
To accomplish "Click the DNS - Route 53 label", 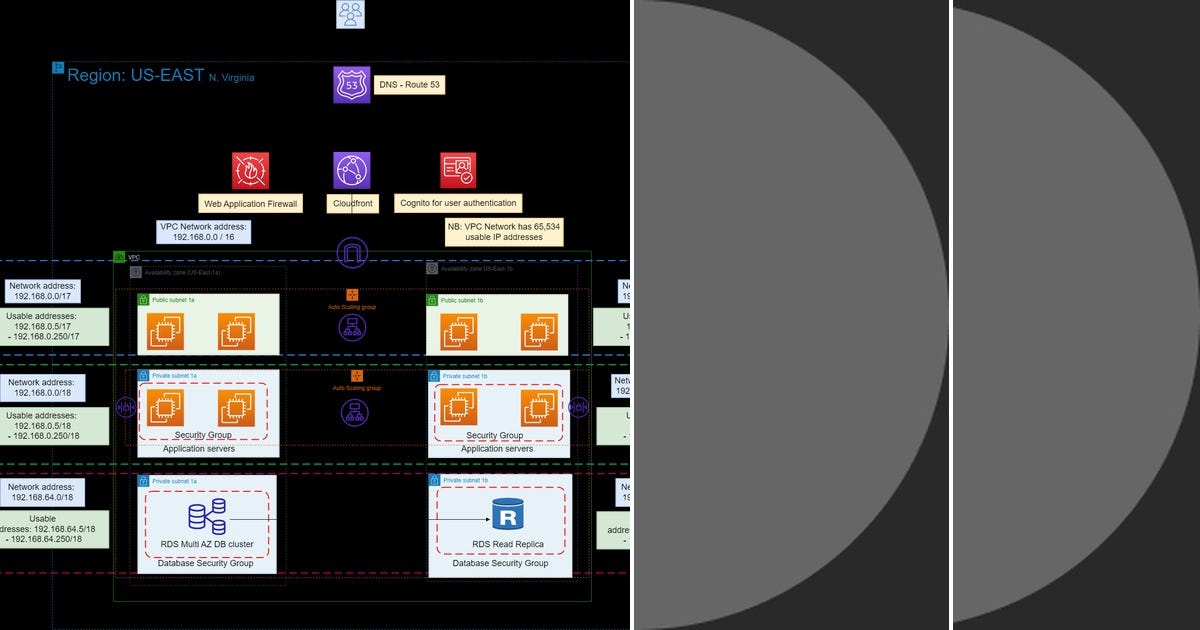I will pos(410,85).
